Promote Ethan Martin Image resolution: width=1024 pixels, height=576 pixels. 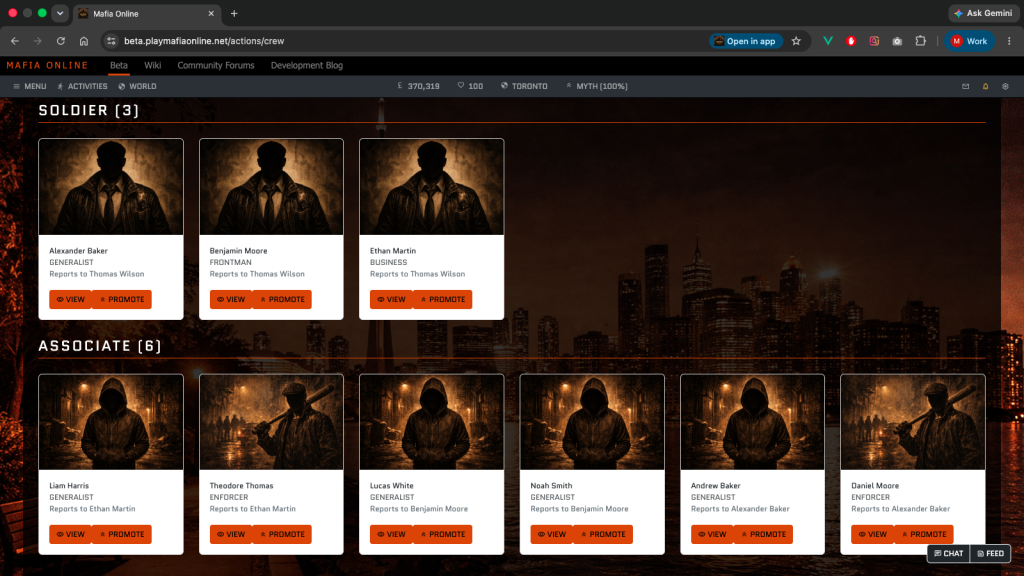443,299
